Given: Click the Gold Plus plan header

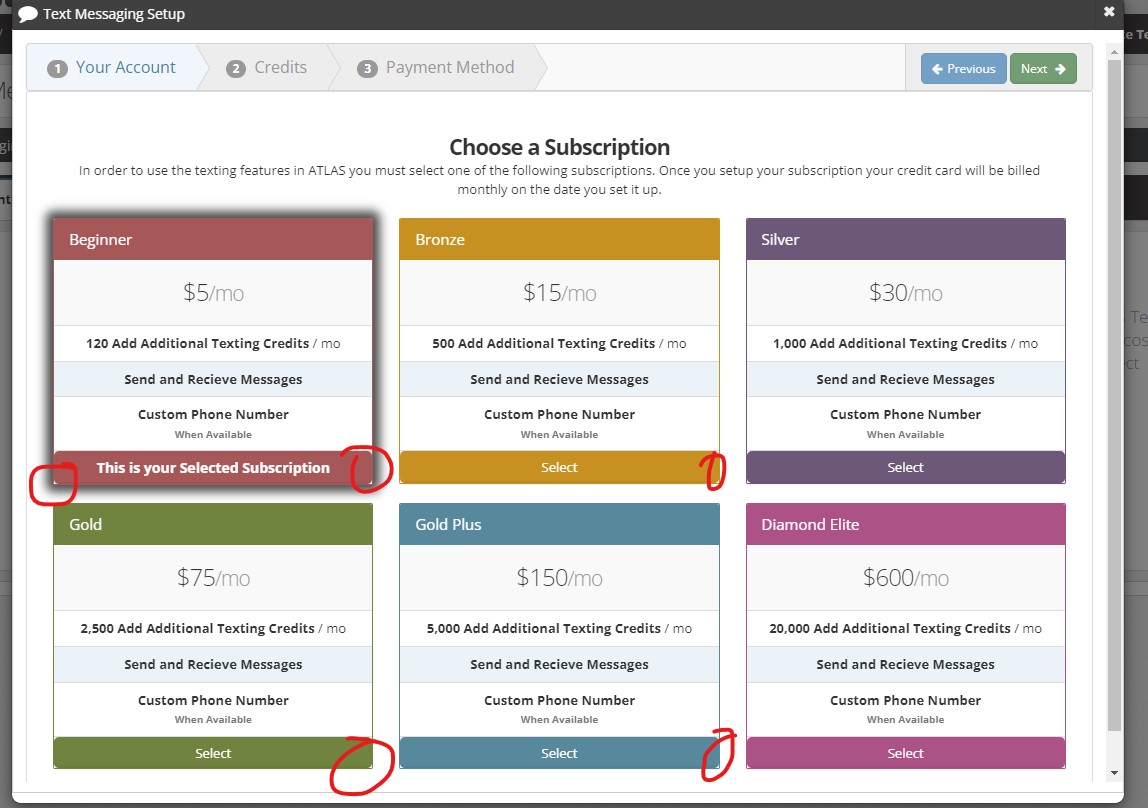Looking at the screenshot, I should point(559,525).
